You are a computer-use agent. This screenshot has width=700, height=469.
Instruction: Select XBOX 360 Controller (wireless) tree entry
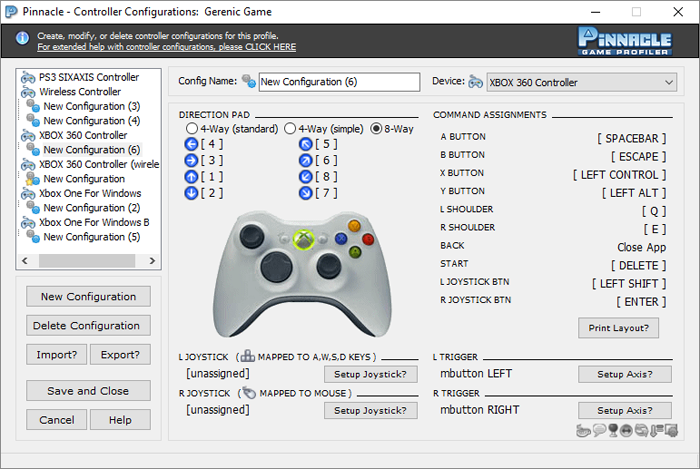(x=99, y=164)
